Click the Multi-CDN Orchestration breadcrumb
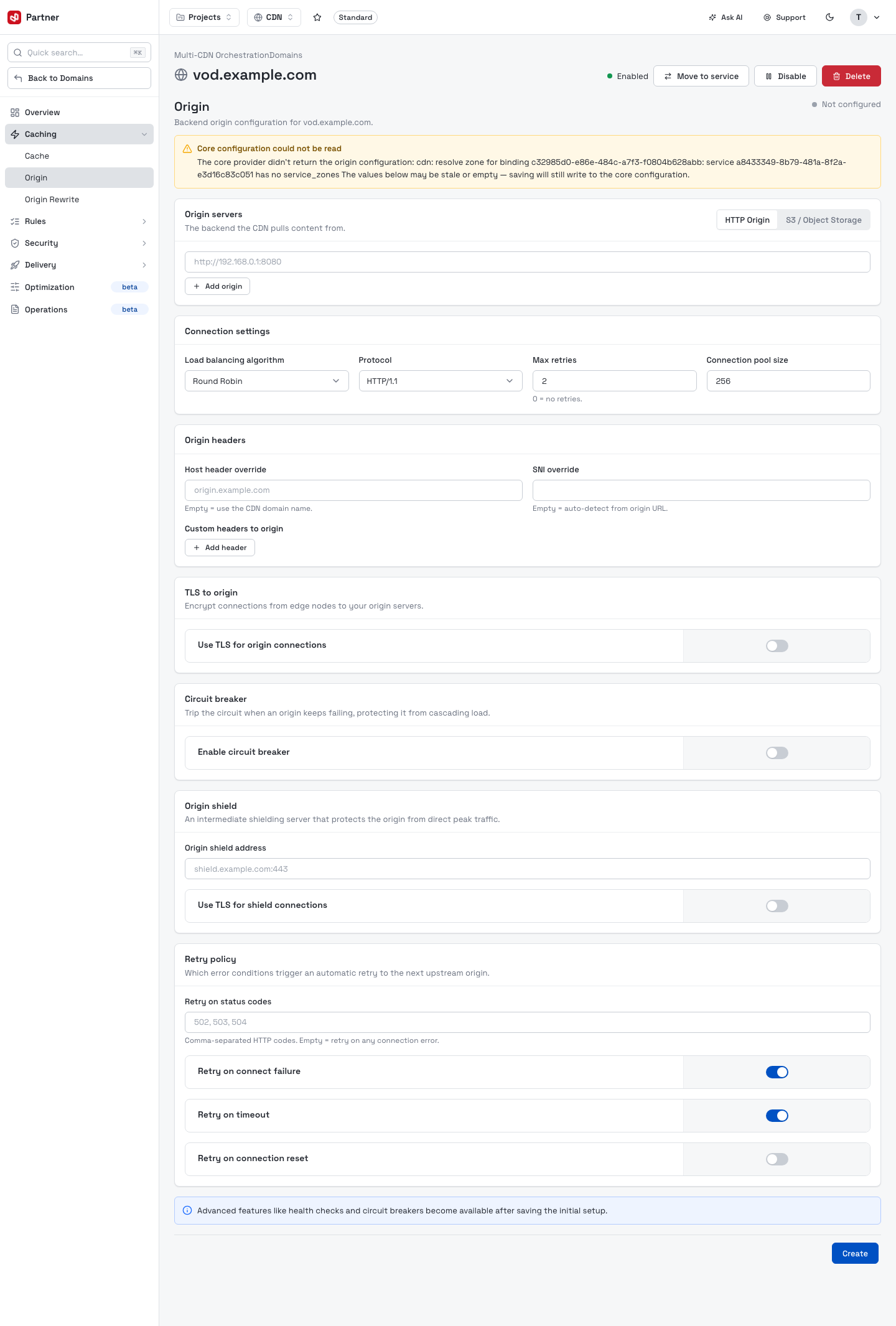 tap(222, 55)
